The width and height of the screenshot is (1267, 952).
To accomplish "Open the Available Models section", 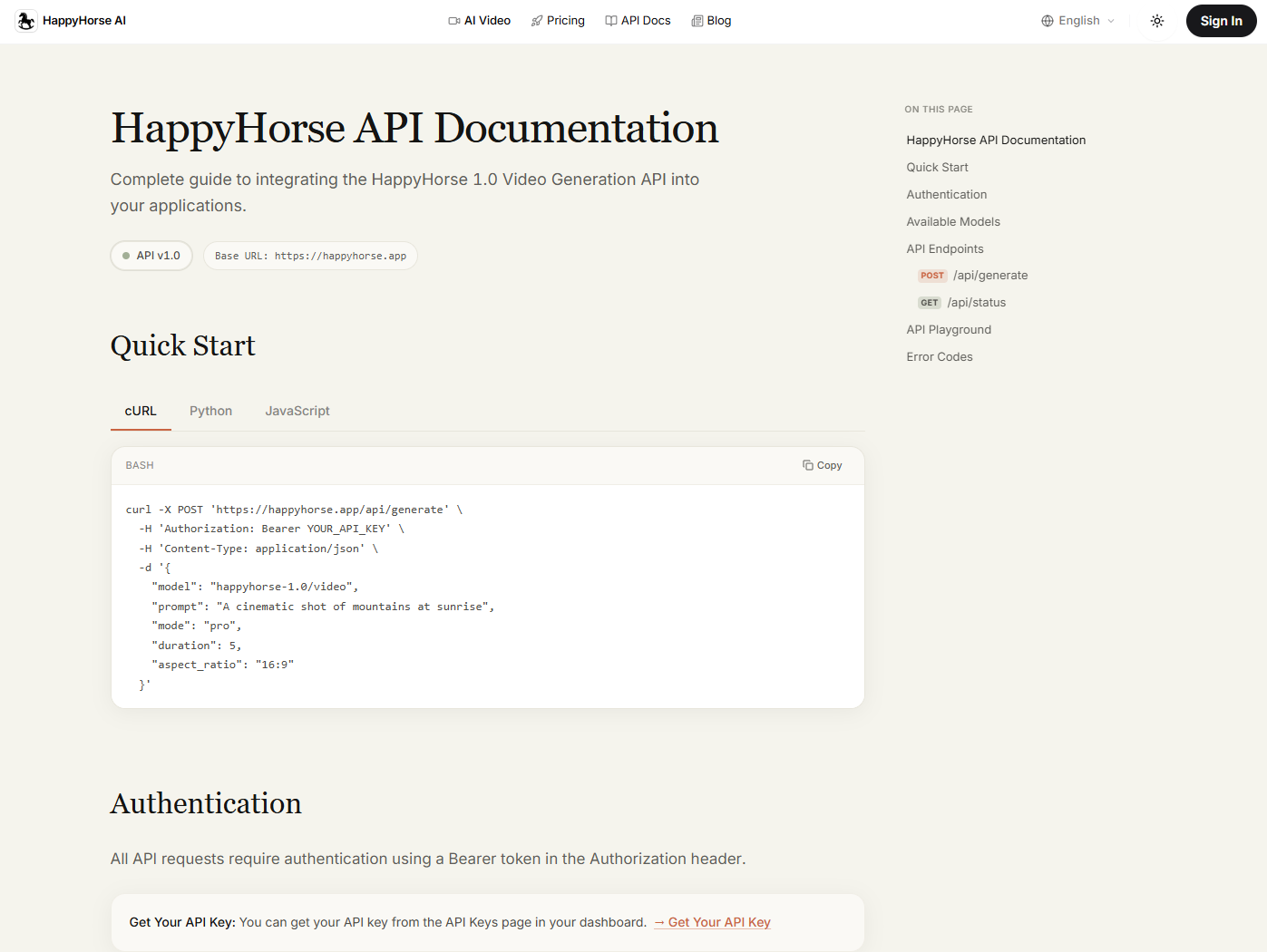I will tap(952, 221).
